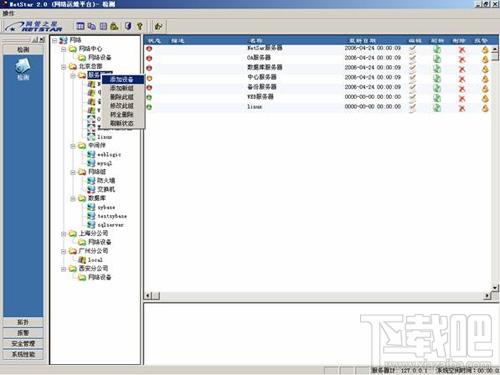
Task: Click red status icon of NetStar服务器 row
Action: tap(149, 49)
